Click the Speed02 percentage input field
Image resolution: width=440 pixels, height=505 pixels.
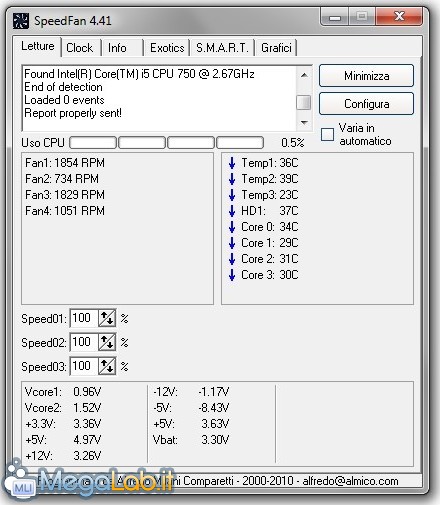pos(84,342)
